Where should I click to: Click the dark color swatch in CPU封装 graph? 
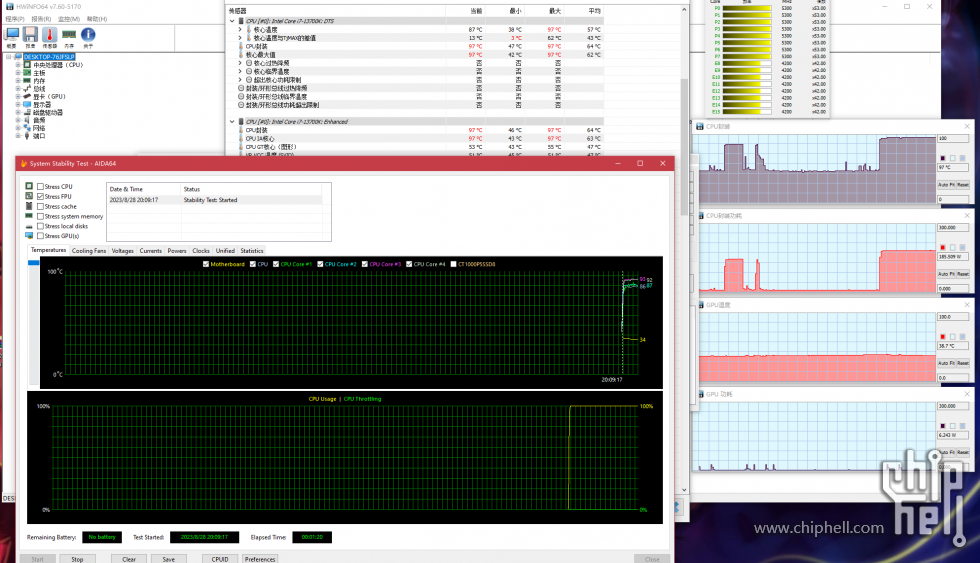[942, 158]
